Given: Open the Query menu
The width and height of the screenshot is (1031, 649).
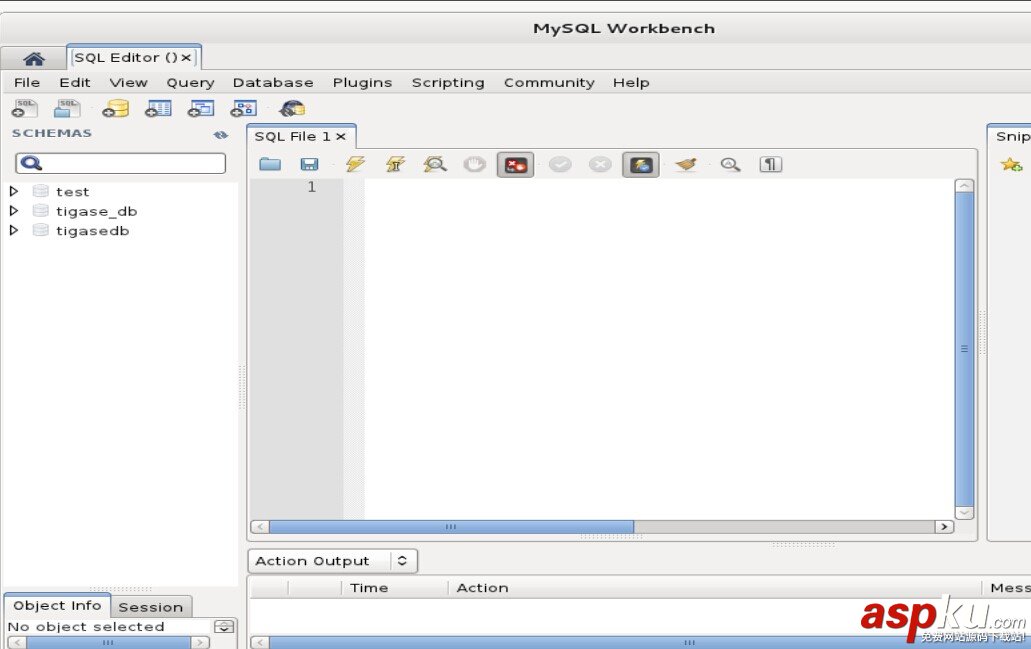Looking at the screenshot, I should click(x=190, y=82).
